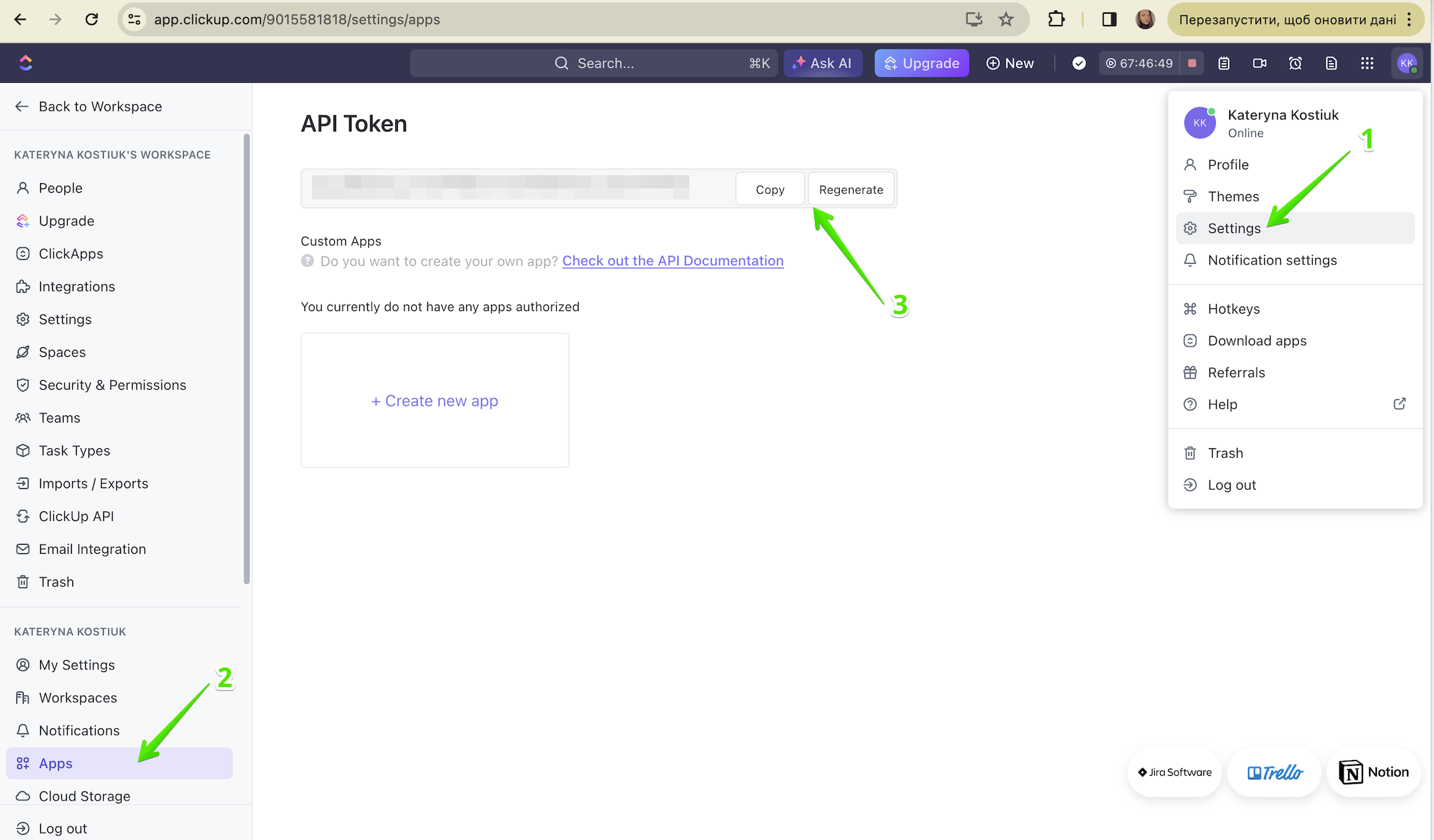Open Jira Software import chip
Viewport: 1434px width, 840px height.
(1175, 772)
